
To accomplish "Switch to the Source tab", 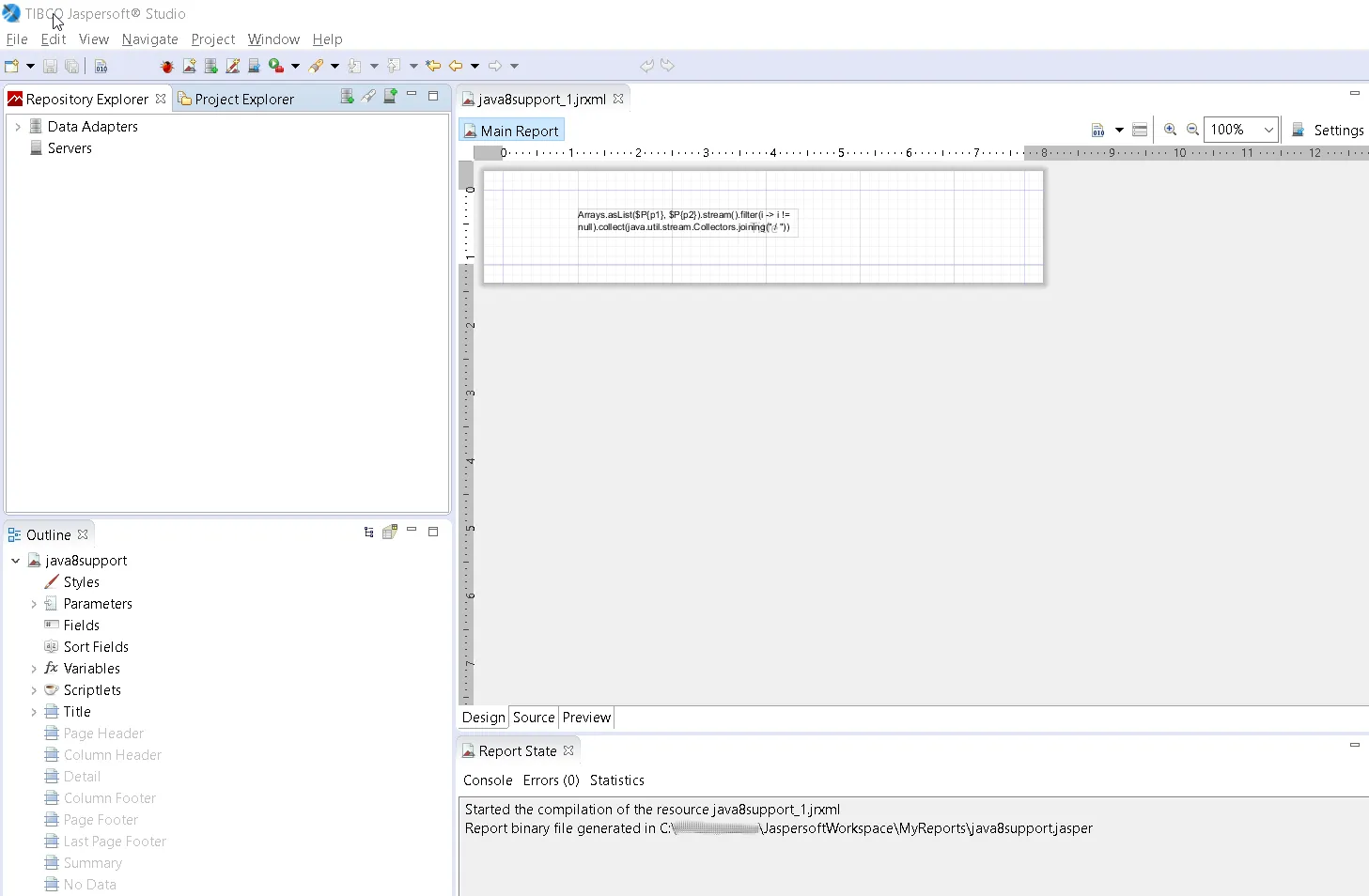I will (x=534, y=718).
